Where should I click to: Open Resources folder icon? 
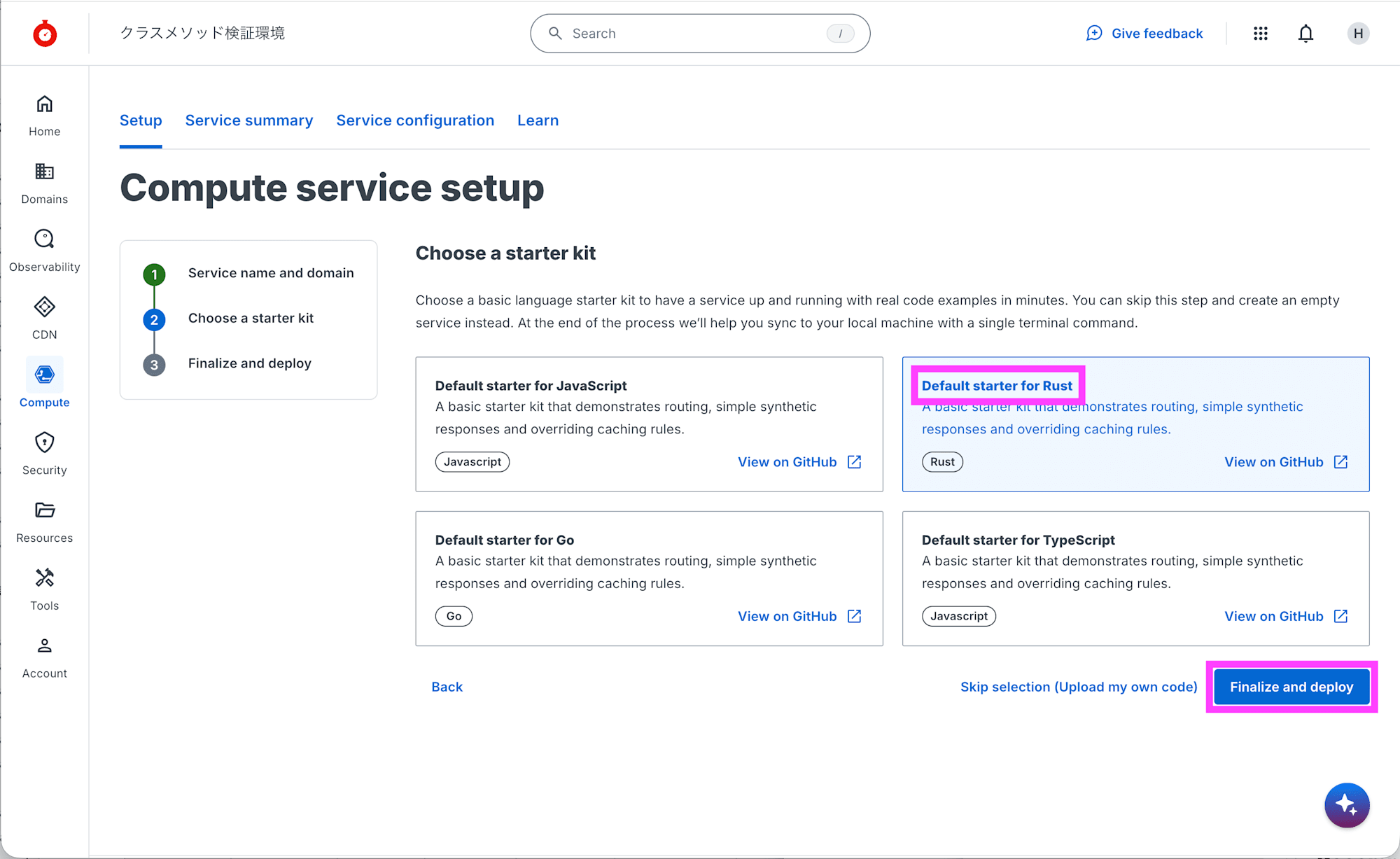pyautogui.click(x=44, y=510)
